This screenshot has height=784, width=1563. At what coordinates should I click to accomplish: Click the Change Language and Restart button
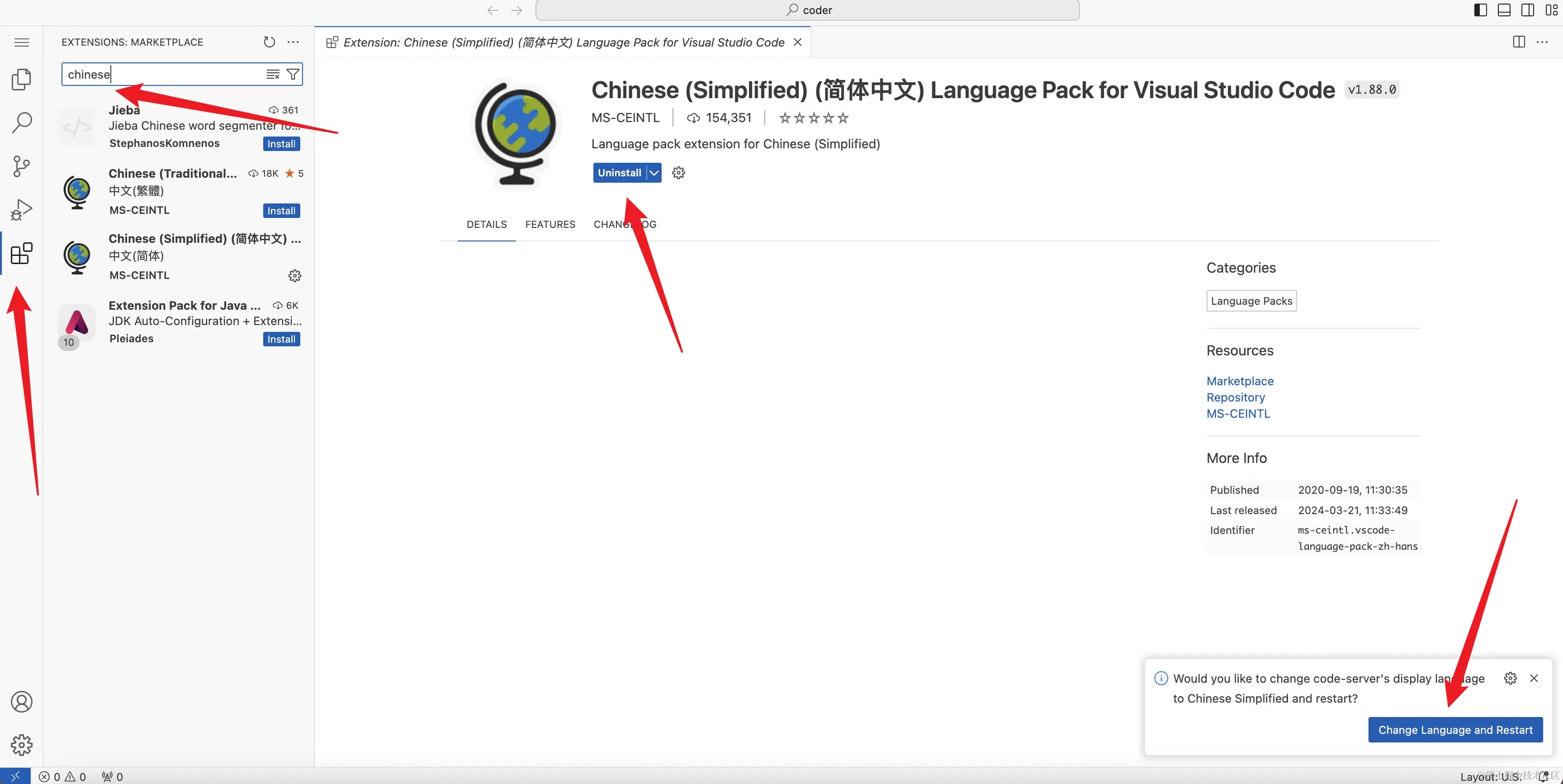pyautogui.click(x=1455, y=729)
